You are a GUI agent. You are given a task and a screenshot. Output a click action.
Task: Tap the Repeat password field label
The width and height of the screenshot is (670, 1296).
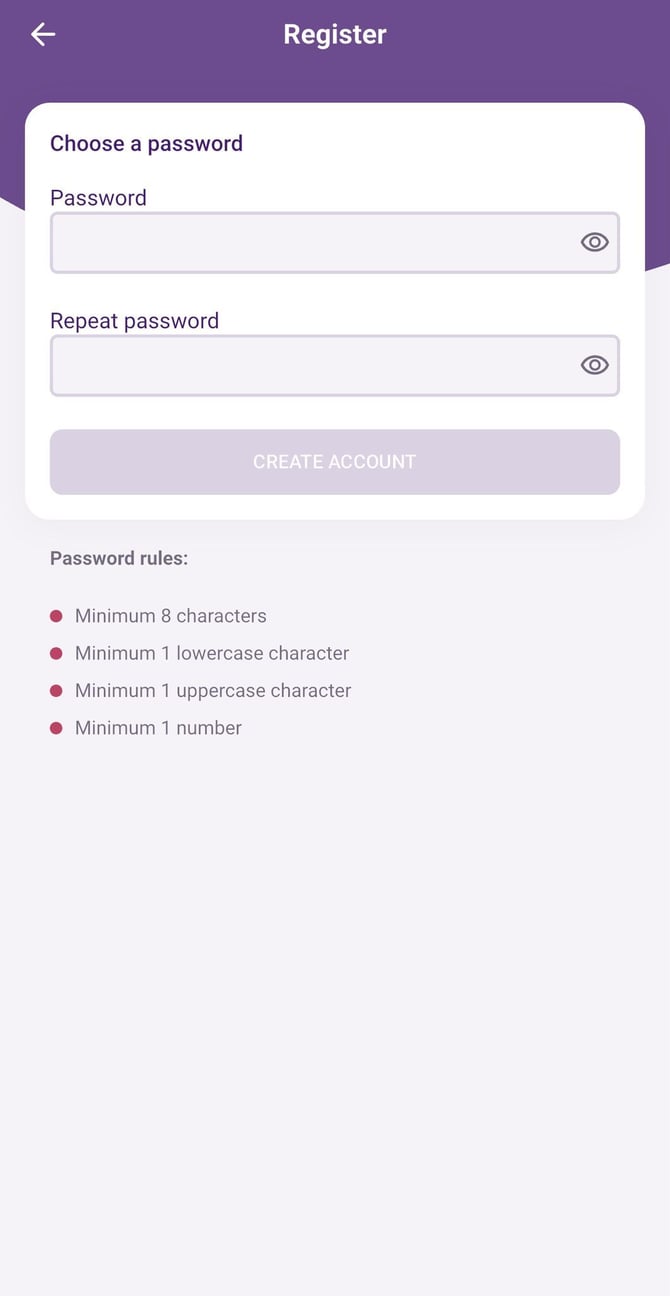pyautogui.click(x=134, y=321)
